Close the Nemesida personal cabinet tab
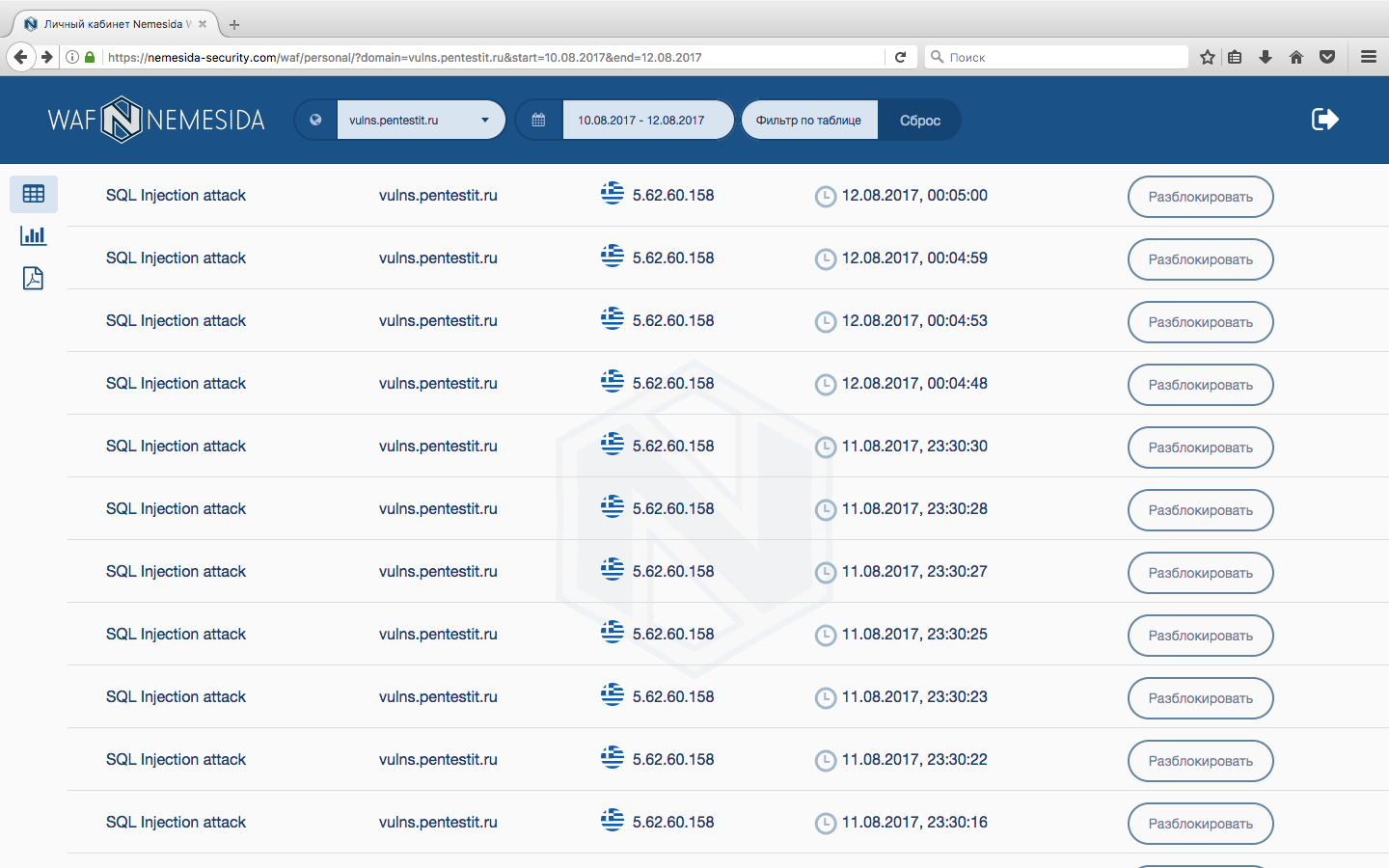The height and width of the screenshot is (868, 1389). [x=203, y=24]
